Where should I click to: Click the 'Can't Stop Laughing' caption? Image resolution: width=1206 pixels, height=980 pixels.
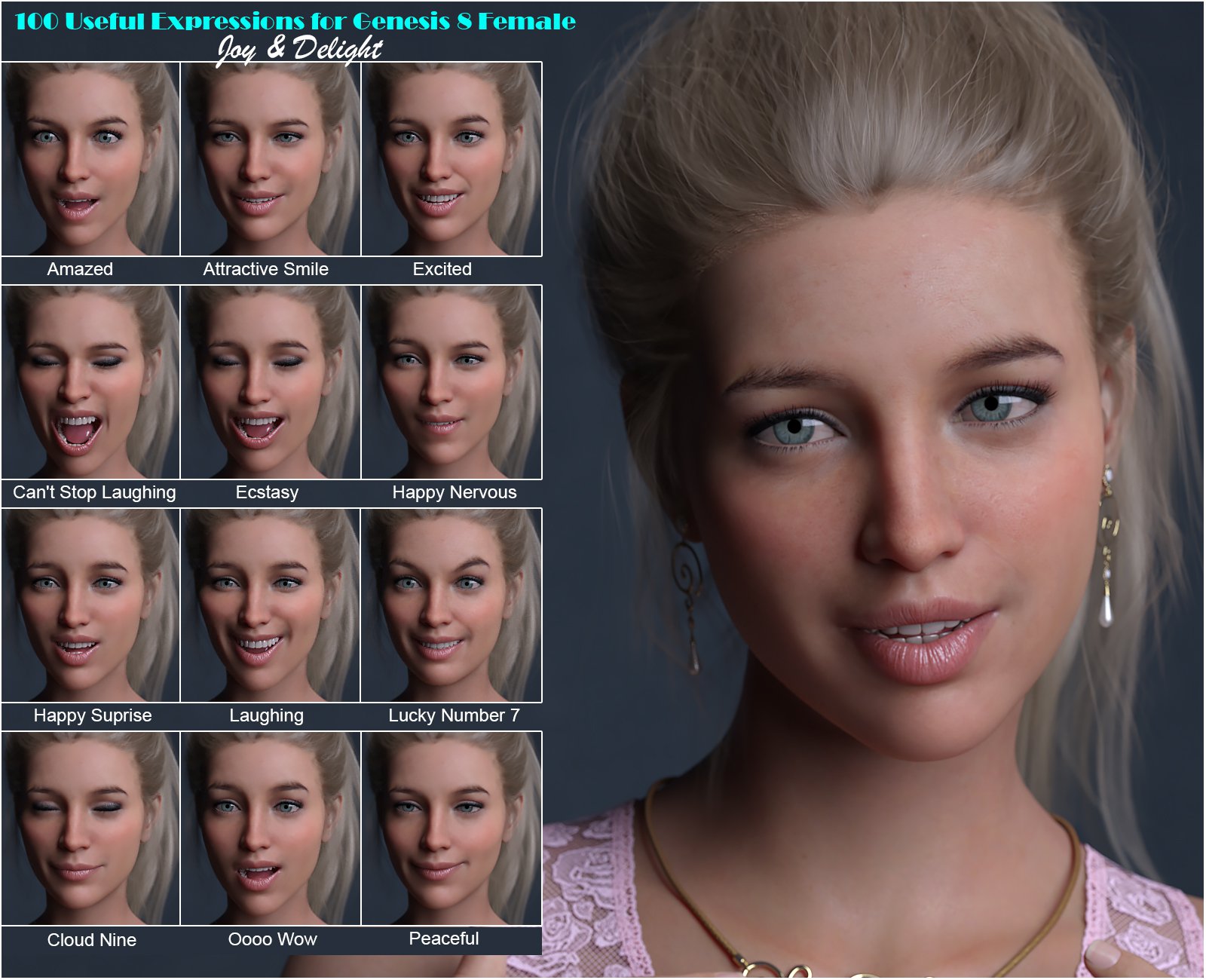[x=94, y=493]
